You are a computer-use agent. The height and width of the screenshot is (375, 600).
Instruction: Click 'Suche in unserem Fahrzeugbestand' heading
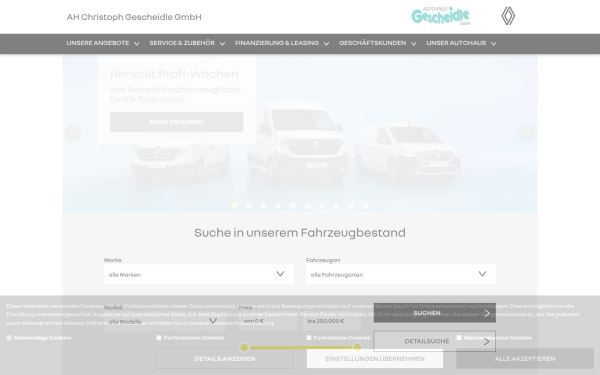click(x=300, y=233)
